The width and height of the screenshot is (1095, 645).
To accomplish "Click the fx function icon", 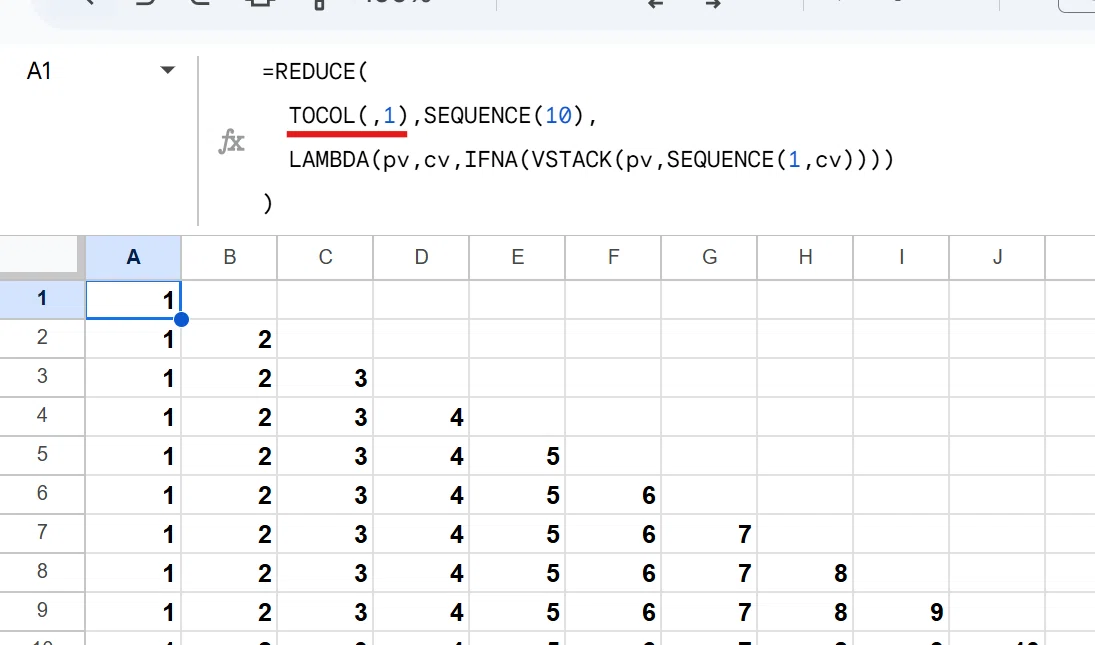I will coord(231,142).
